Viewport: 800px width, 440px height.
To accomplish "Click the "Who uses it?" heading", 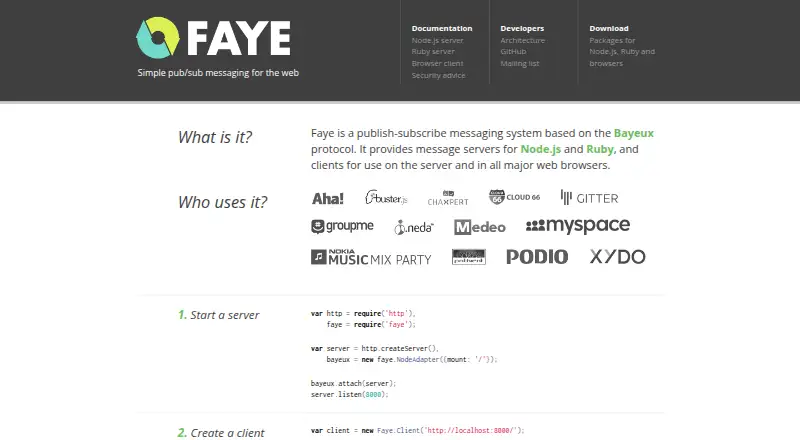I will [222, 202].
